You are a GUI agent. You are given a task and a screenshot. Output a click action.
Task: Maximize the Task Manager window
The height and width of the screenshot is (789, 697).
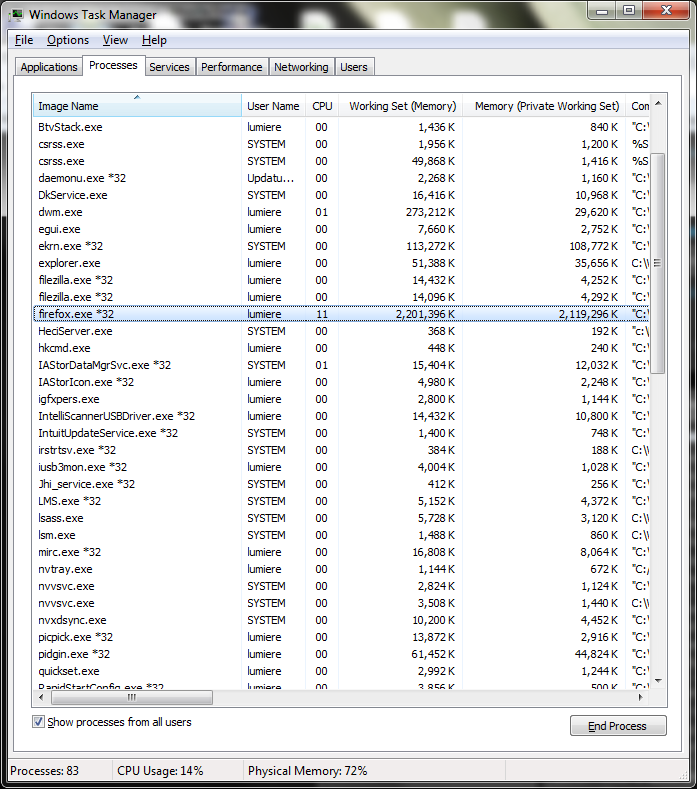pos(629,11)
